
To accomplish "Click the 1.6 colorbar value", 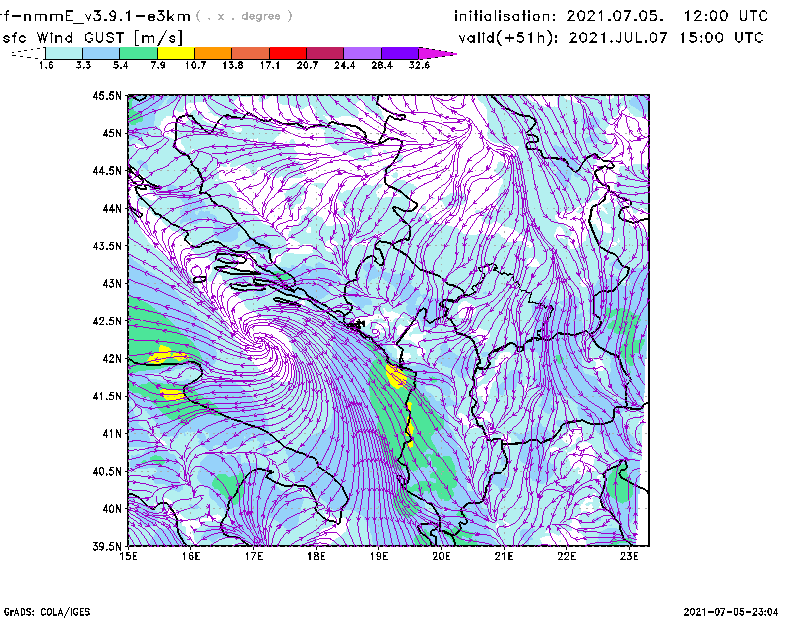I will click(46, 65).
